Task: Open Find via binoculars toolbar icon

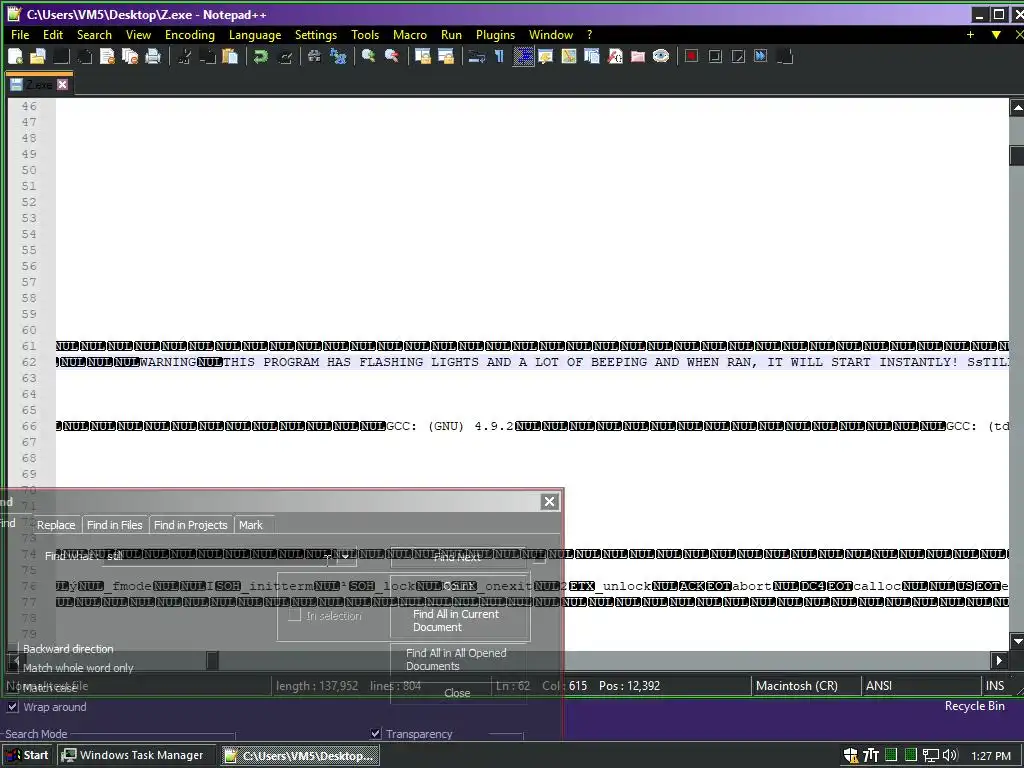Action: click(315, 57)
